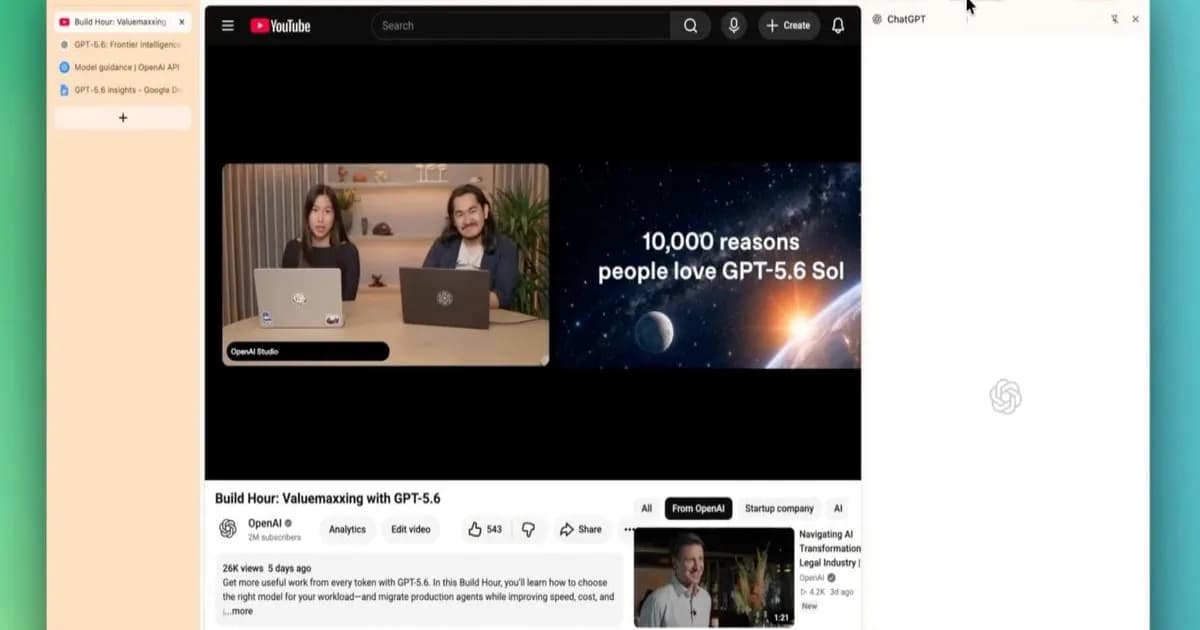Open the YouTube hamburger guide menu

pos(228,26)
